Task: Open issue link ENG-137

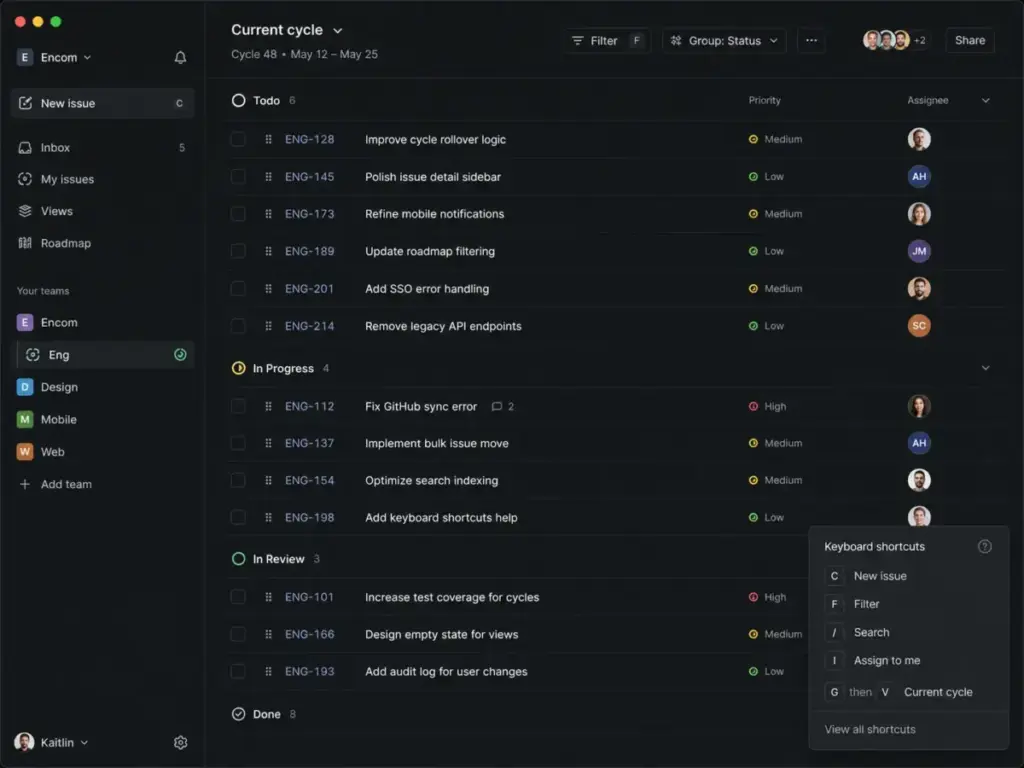Action: (x=310, y=443)
